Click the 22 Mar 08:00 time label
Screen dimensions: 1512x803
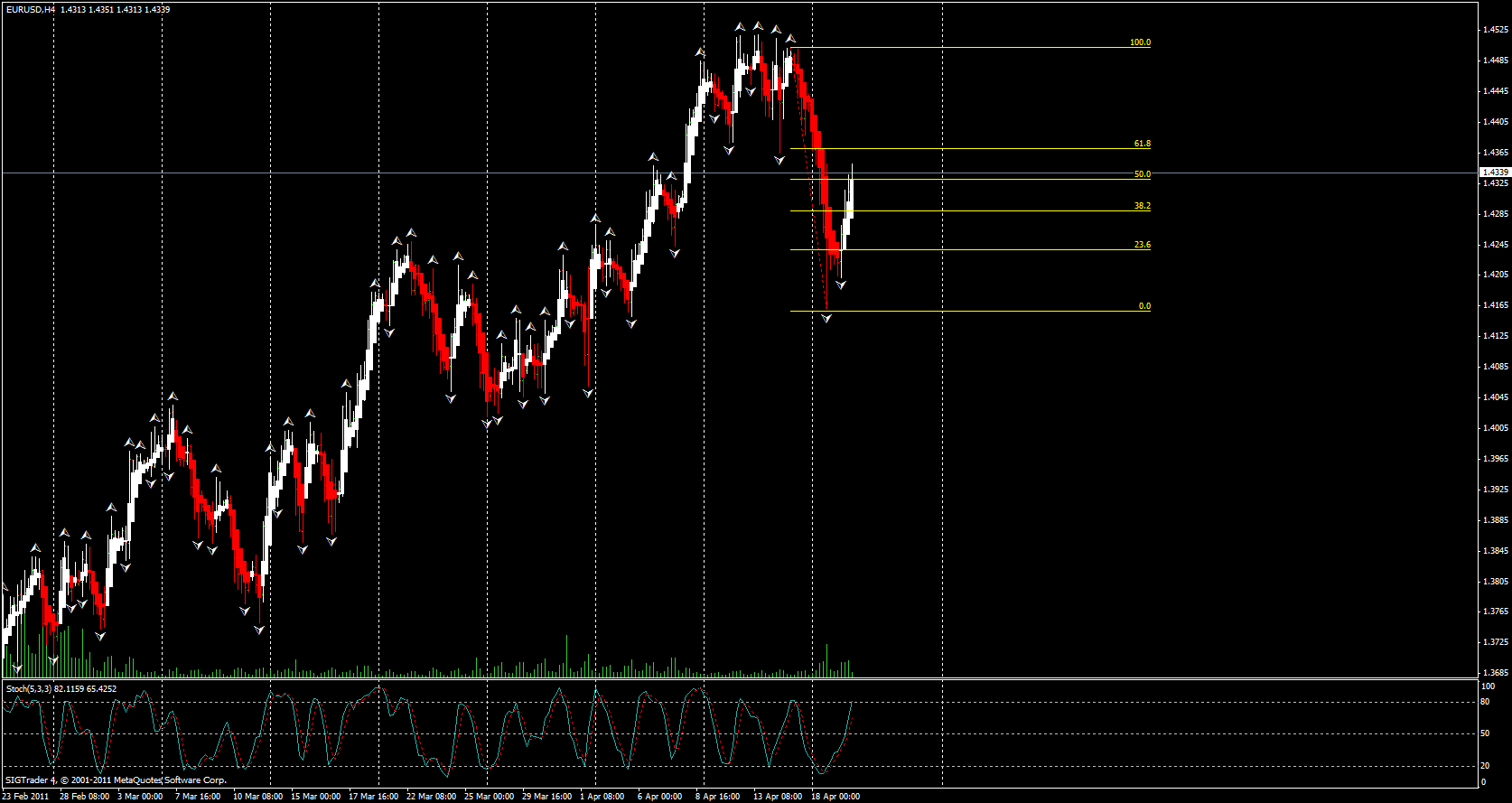pyautogui.click(x=431, y=797)
